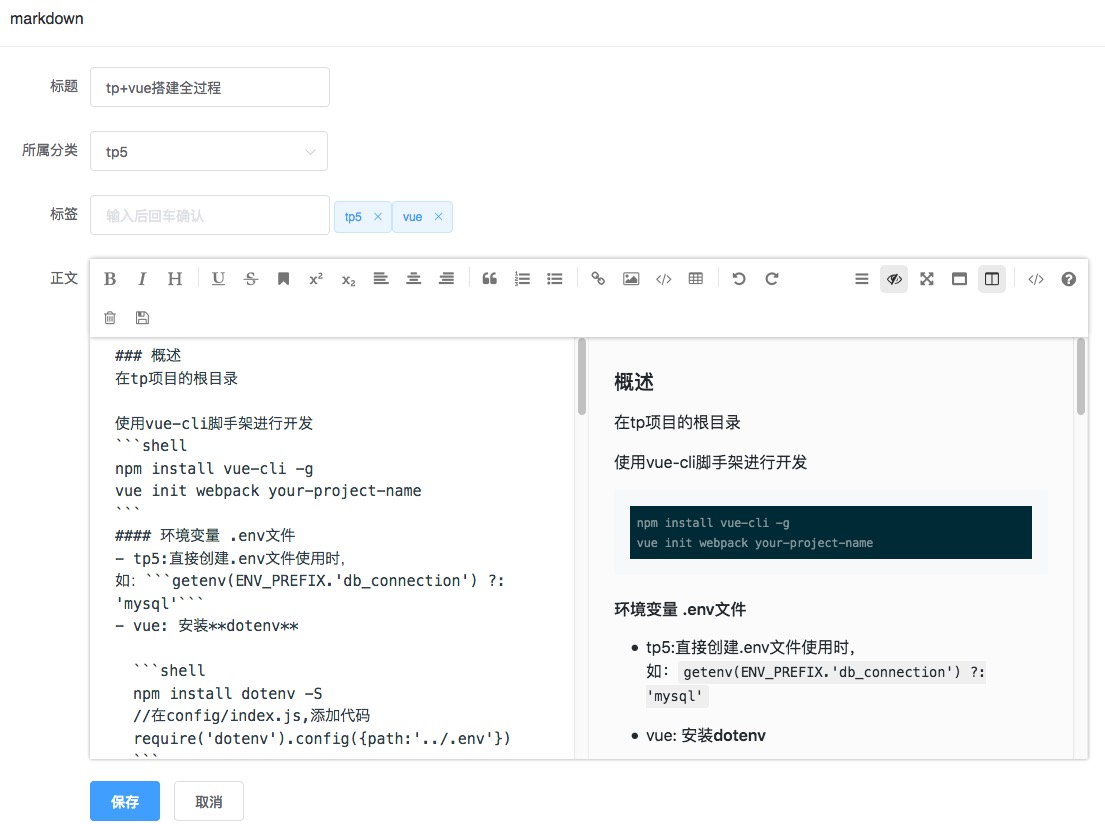Apply strikethrough formatting
The width and height of the screenshot is (1105, 824).
pyautogui.click(x=251, y=279)
